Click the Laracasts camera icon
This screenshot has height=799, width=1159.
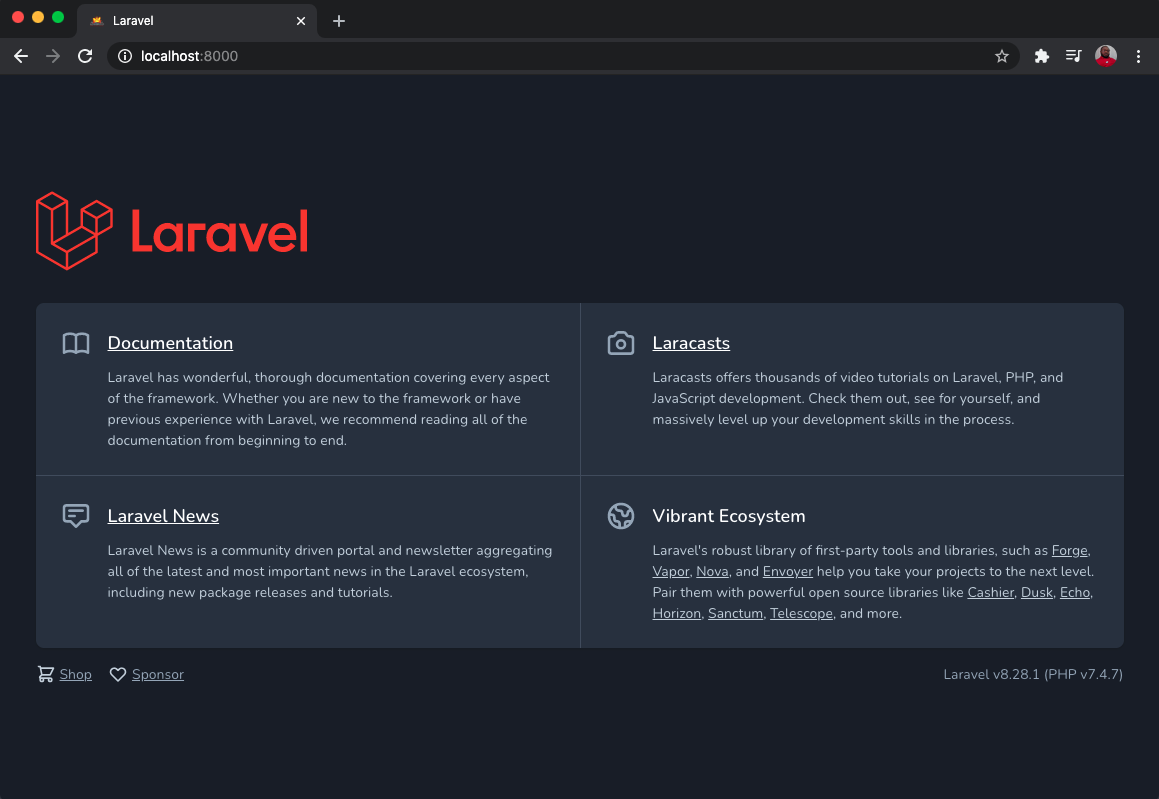621,343
